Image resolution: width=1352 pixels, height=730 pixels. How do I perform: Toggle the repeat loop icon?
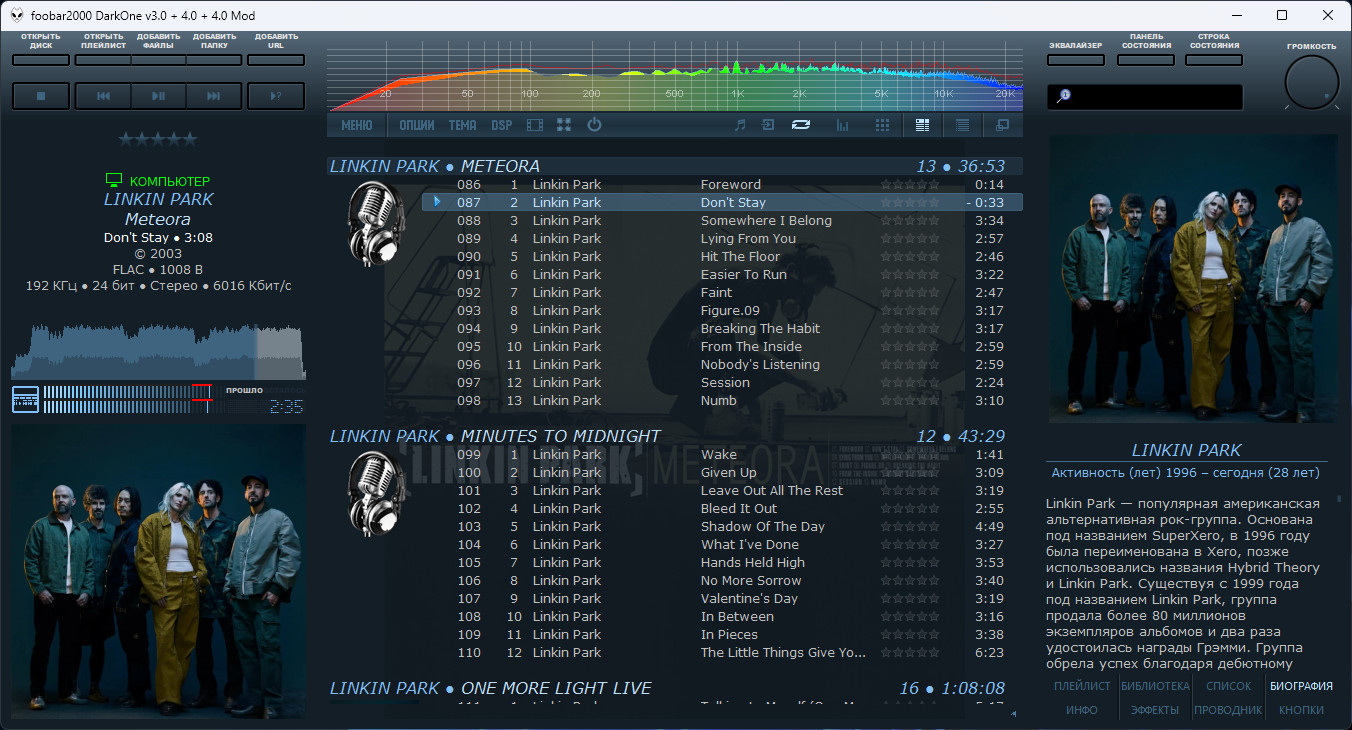pos(800,125)
